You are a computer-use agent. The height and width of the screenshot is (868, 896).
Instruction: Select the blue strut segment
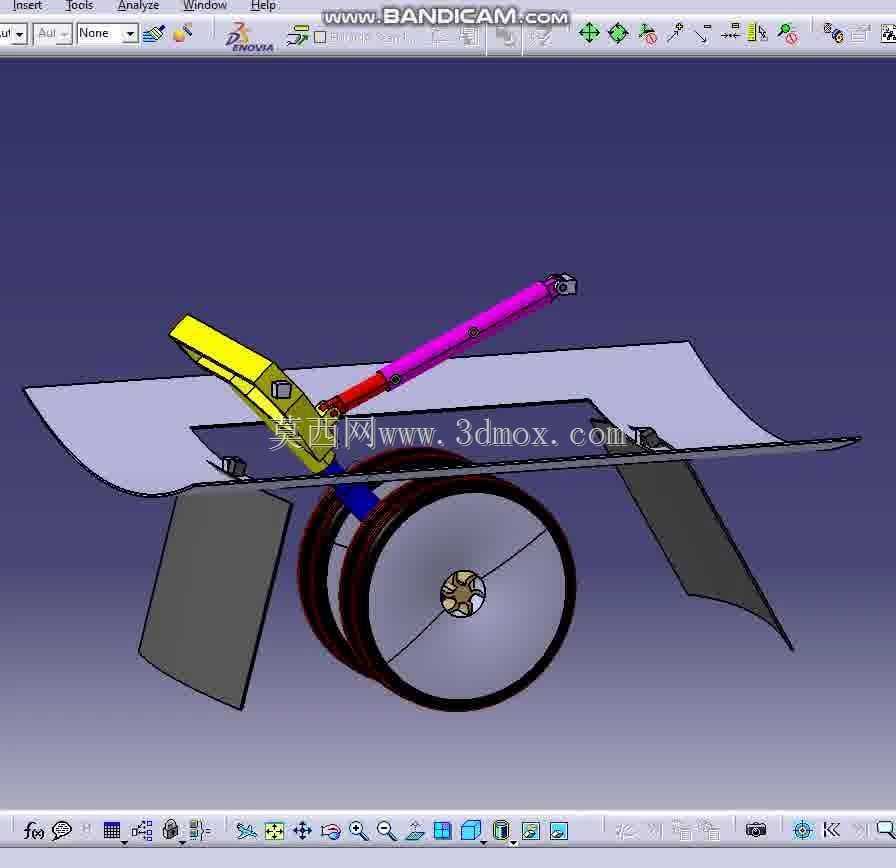357,497
